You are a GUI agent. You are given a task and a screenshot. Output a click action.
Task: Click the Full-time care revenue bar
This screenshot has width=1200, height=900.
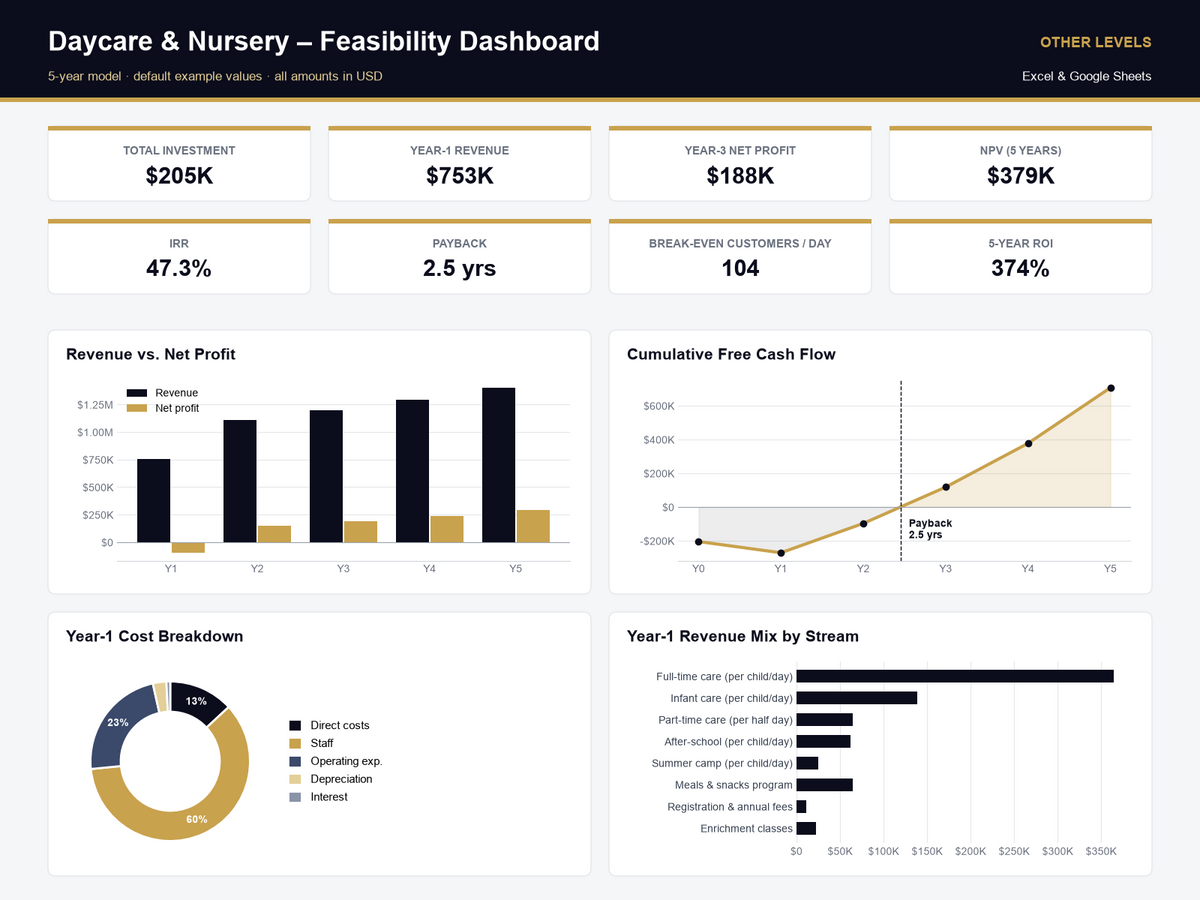tap(955, 676)
